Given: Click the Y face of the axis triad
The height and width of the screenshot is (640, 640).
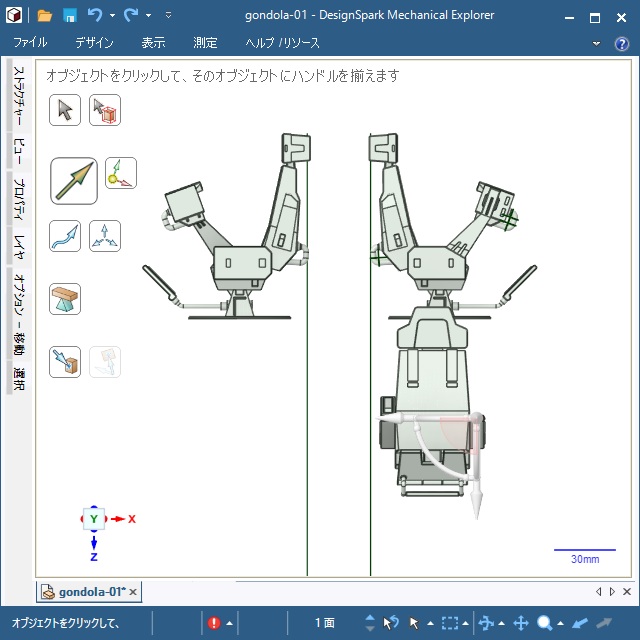Looking at the screenshot, I should 94,519.
